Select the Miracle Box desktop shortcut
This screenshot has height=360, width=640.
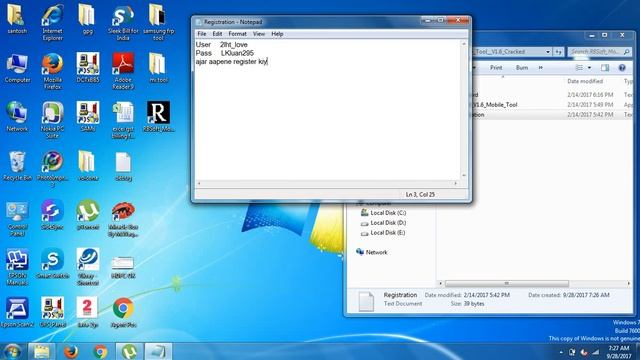click(123, 218)
